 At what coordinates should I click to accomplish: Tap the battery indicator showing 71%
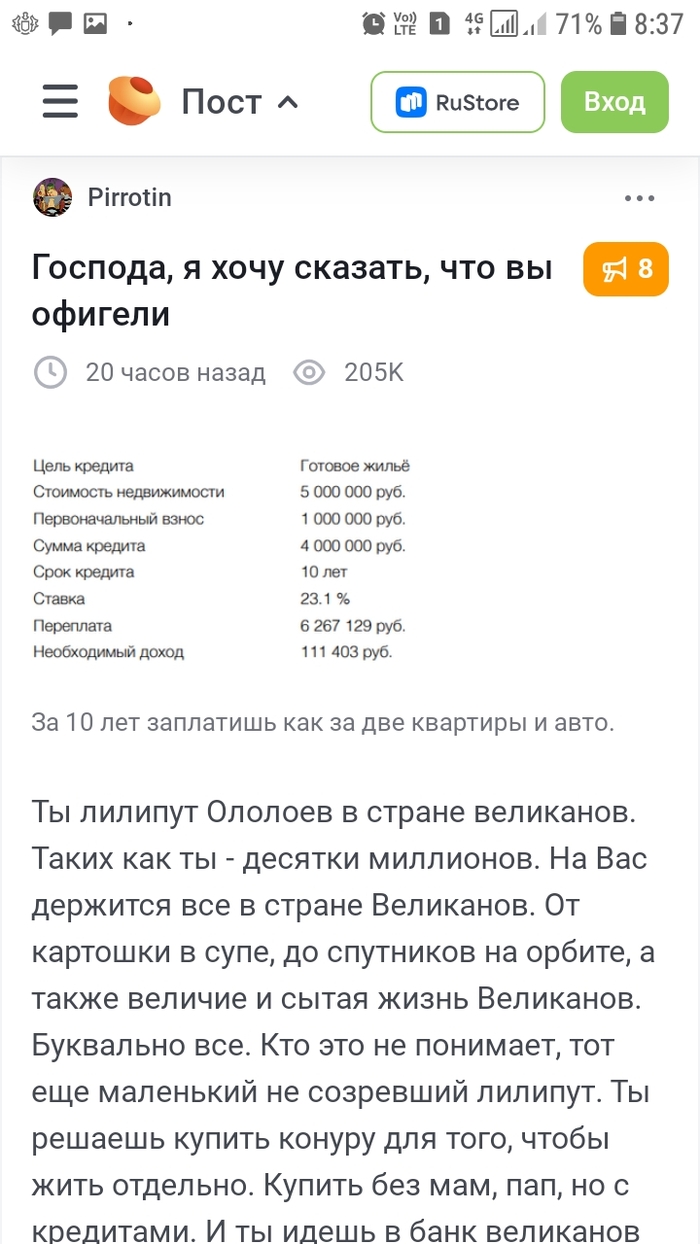618,23
